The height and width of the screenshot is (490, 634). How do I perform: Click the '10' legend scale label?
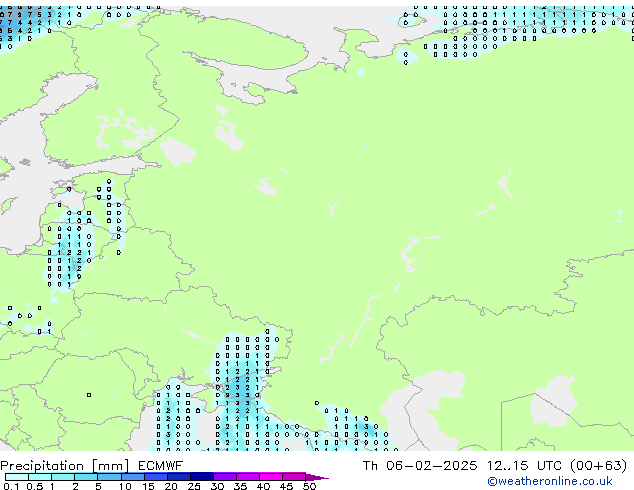[x=125, y=486]
